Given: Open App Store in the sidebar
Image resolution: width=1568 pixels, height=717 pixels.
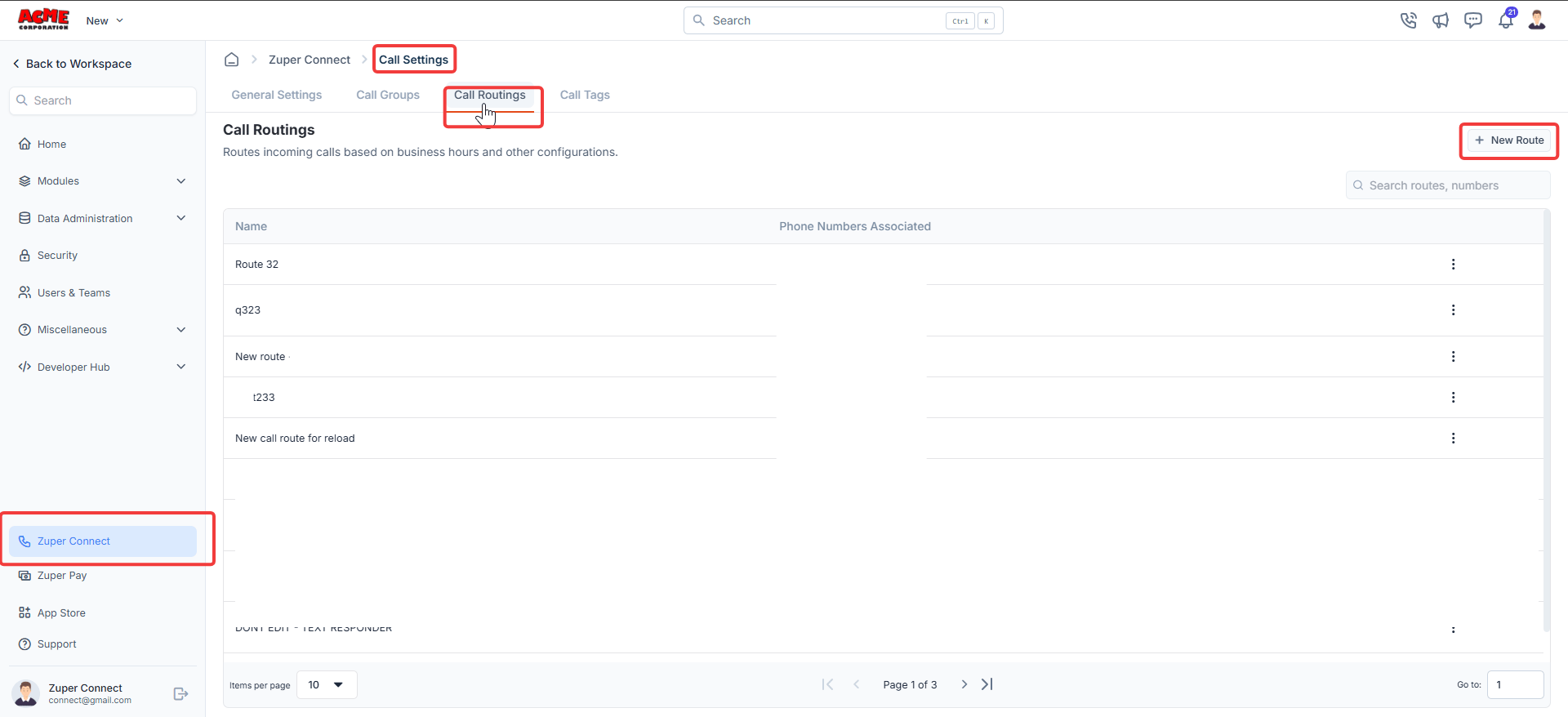Looking at the screenshot, I should point(103,613).
